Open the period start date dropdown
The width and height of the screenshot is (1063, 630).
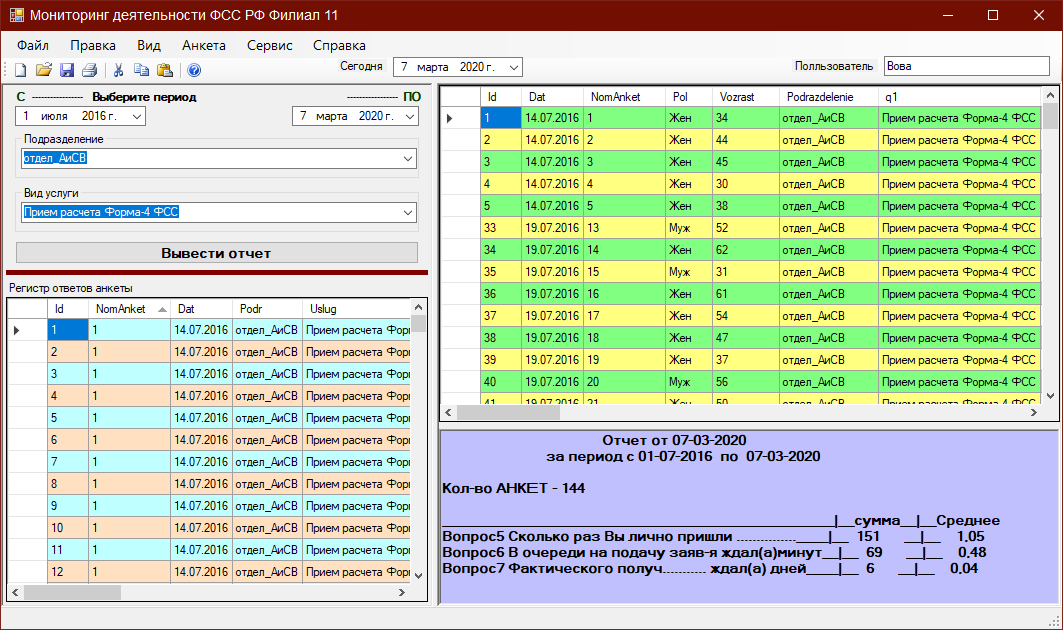[137, 116]
